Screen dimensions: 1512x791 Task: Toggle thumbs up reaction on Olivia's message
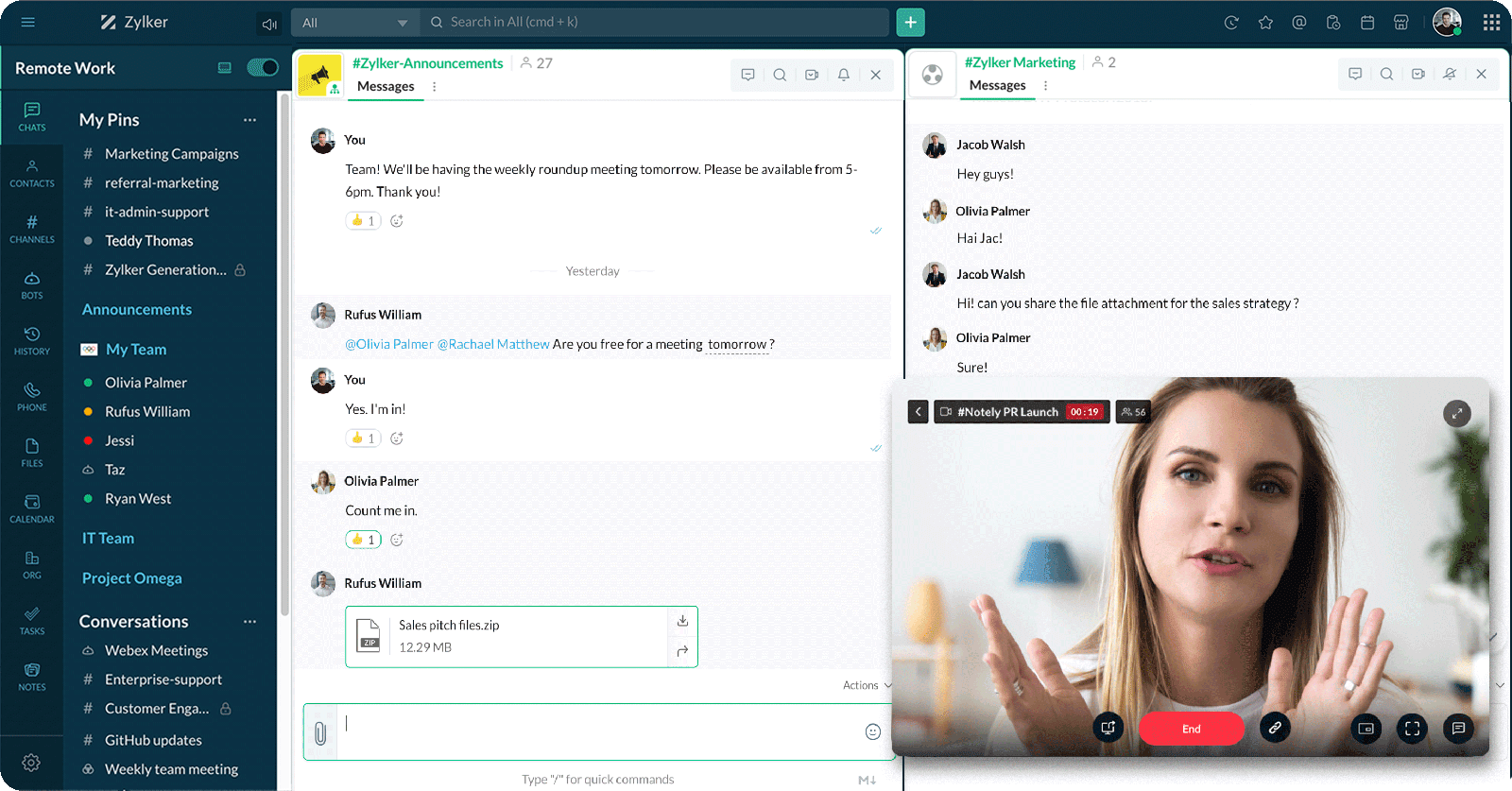tap(363, 540)
